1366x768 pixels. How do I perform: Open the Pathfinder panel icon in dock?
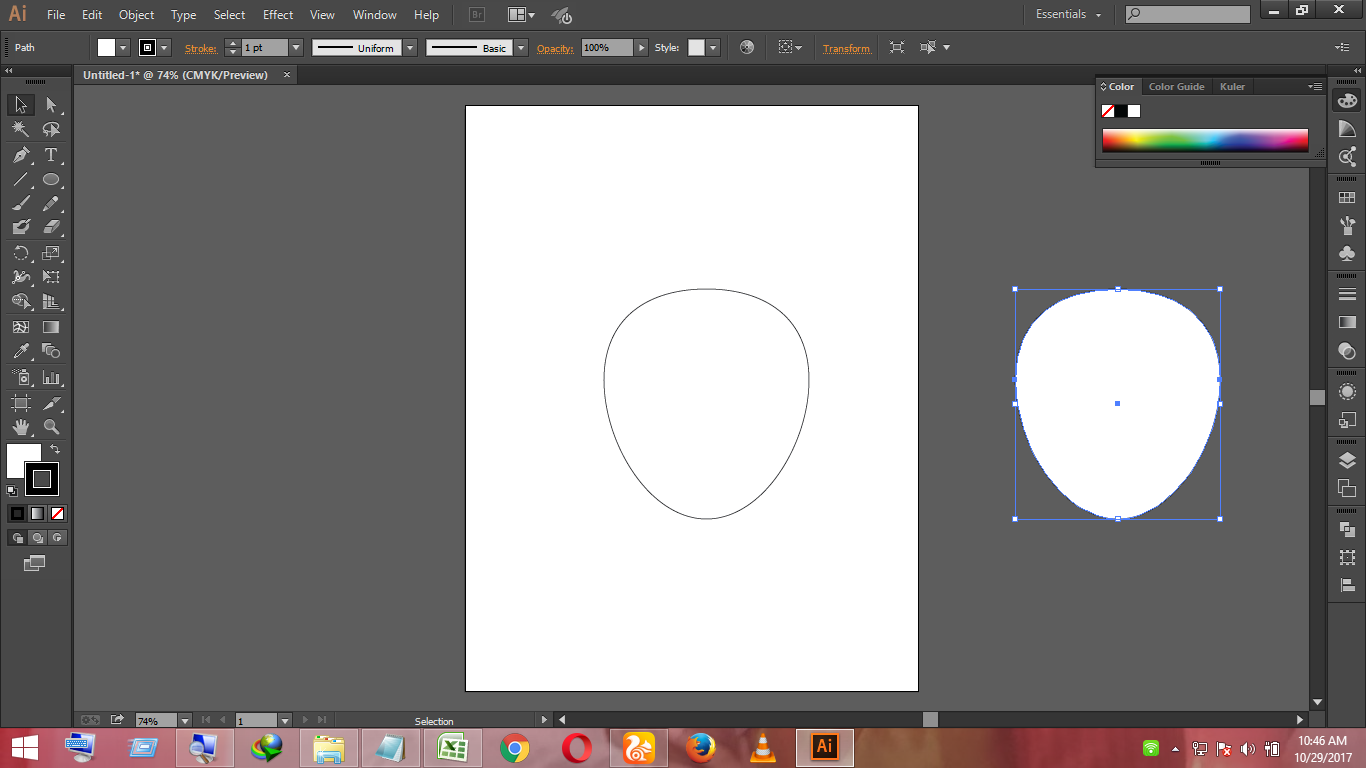[x=1347, y=530]
